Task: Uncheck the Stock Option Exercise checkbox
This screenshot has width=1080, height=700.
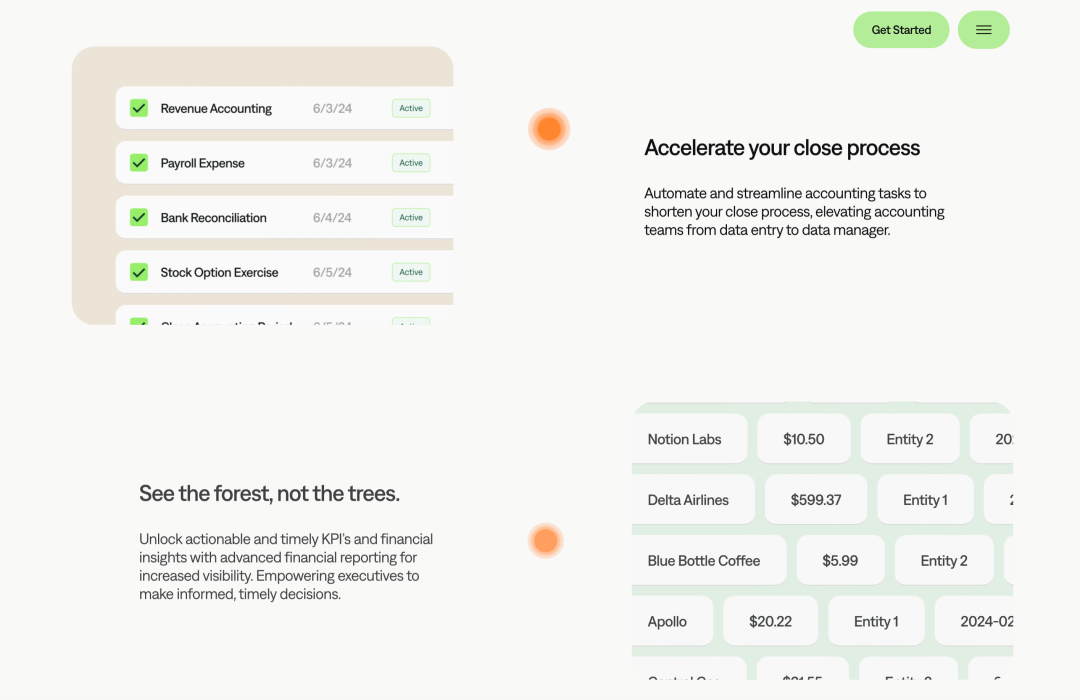Action: pos(139,272)
